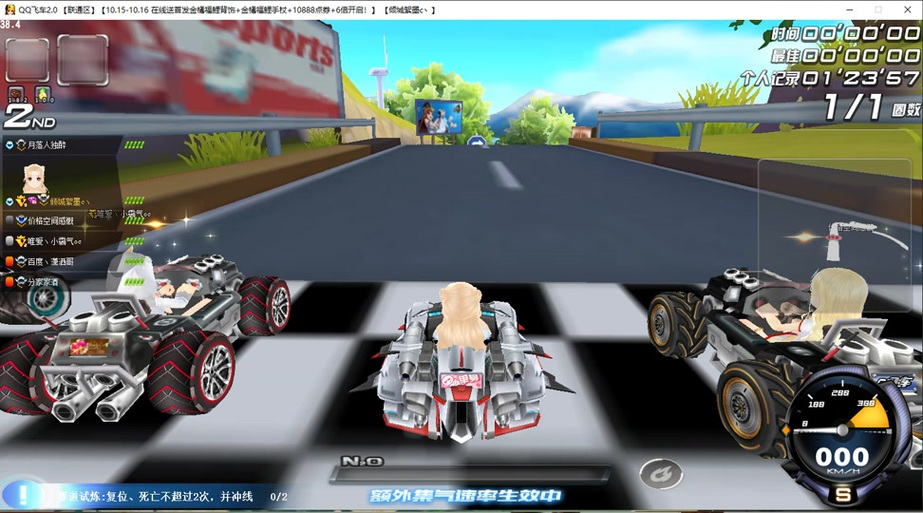Click the orange status marker beside 分家家酒
Screen dimensions: 923x513
click(x=9, y=282)
